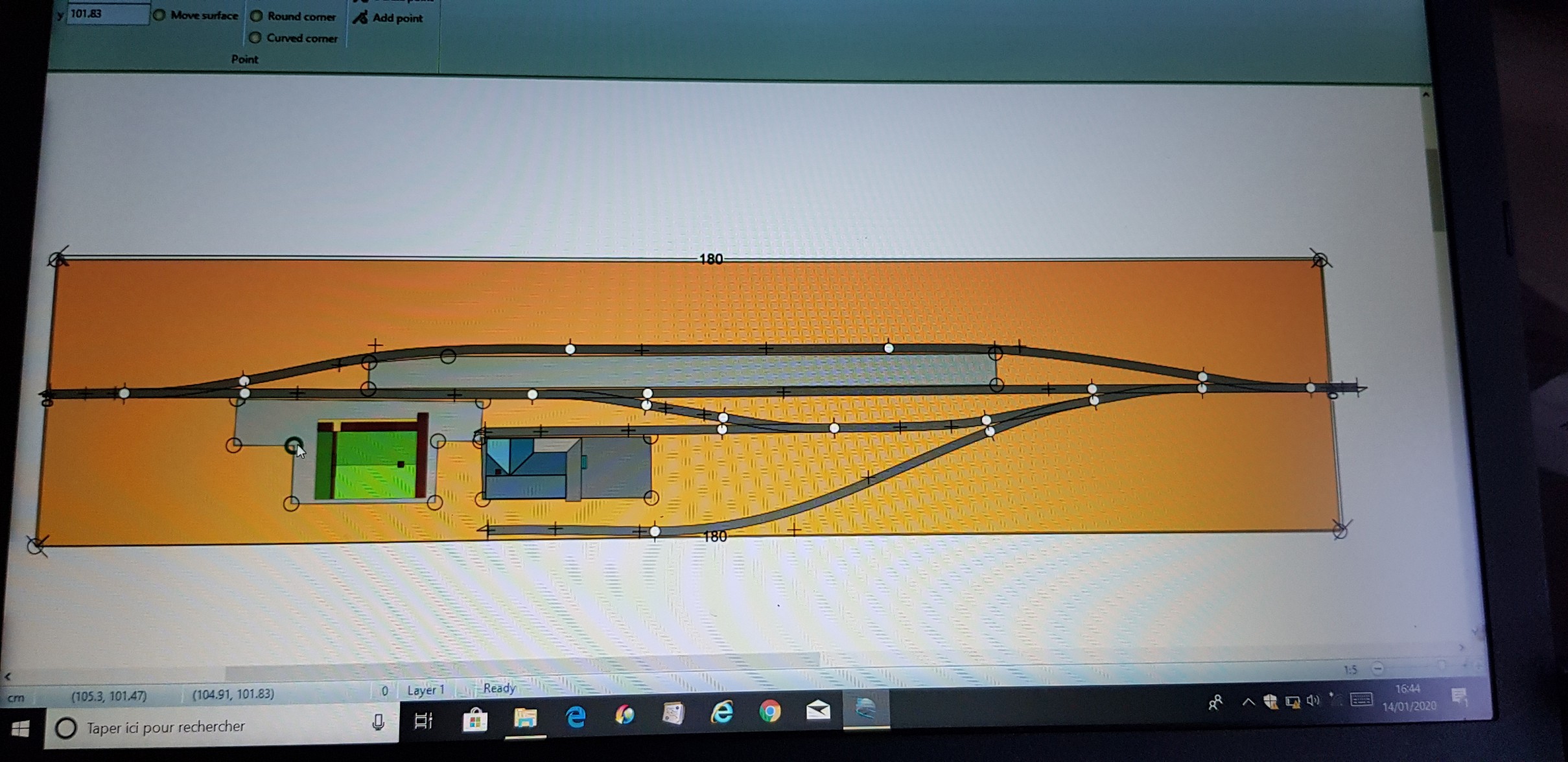The width and height of the screenshot is (1568, 762).
Task: Open the Windows Start menu
Action: [21, 729]
